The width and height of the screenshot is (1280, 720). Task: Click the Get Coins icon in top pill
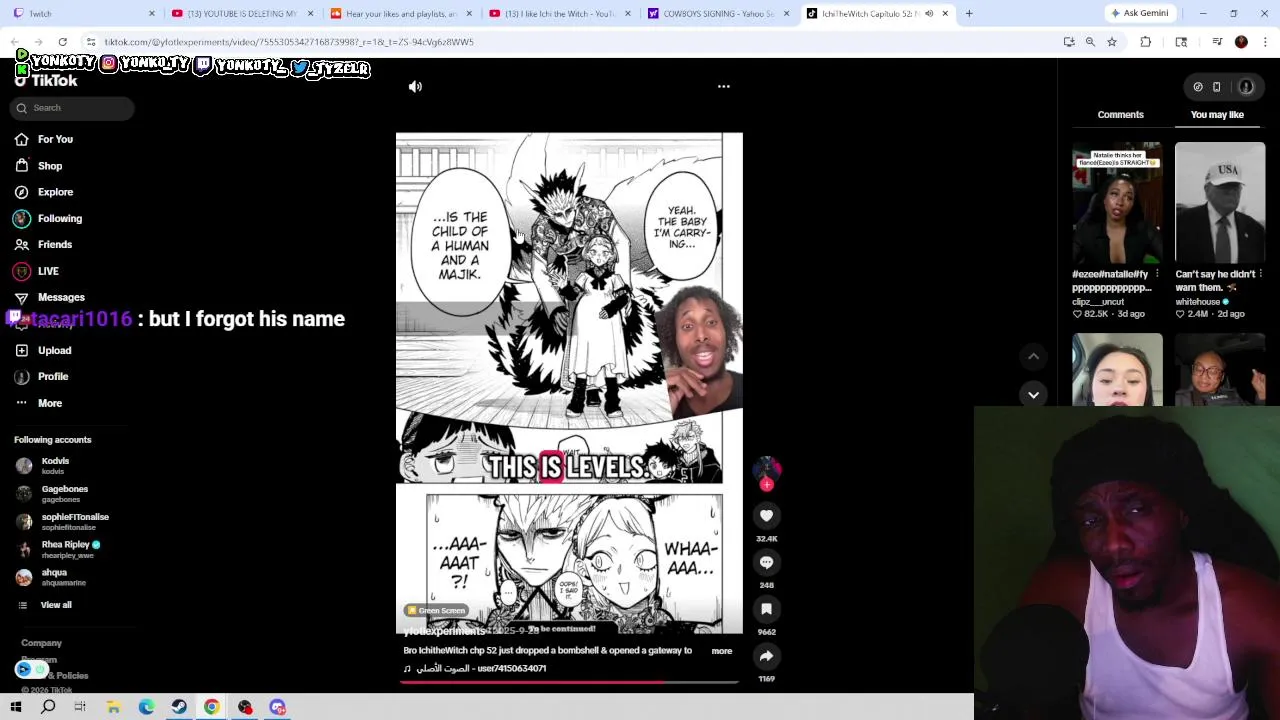tap(1198, 87)
